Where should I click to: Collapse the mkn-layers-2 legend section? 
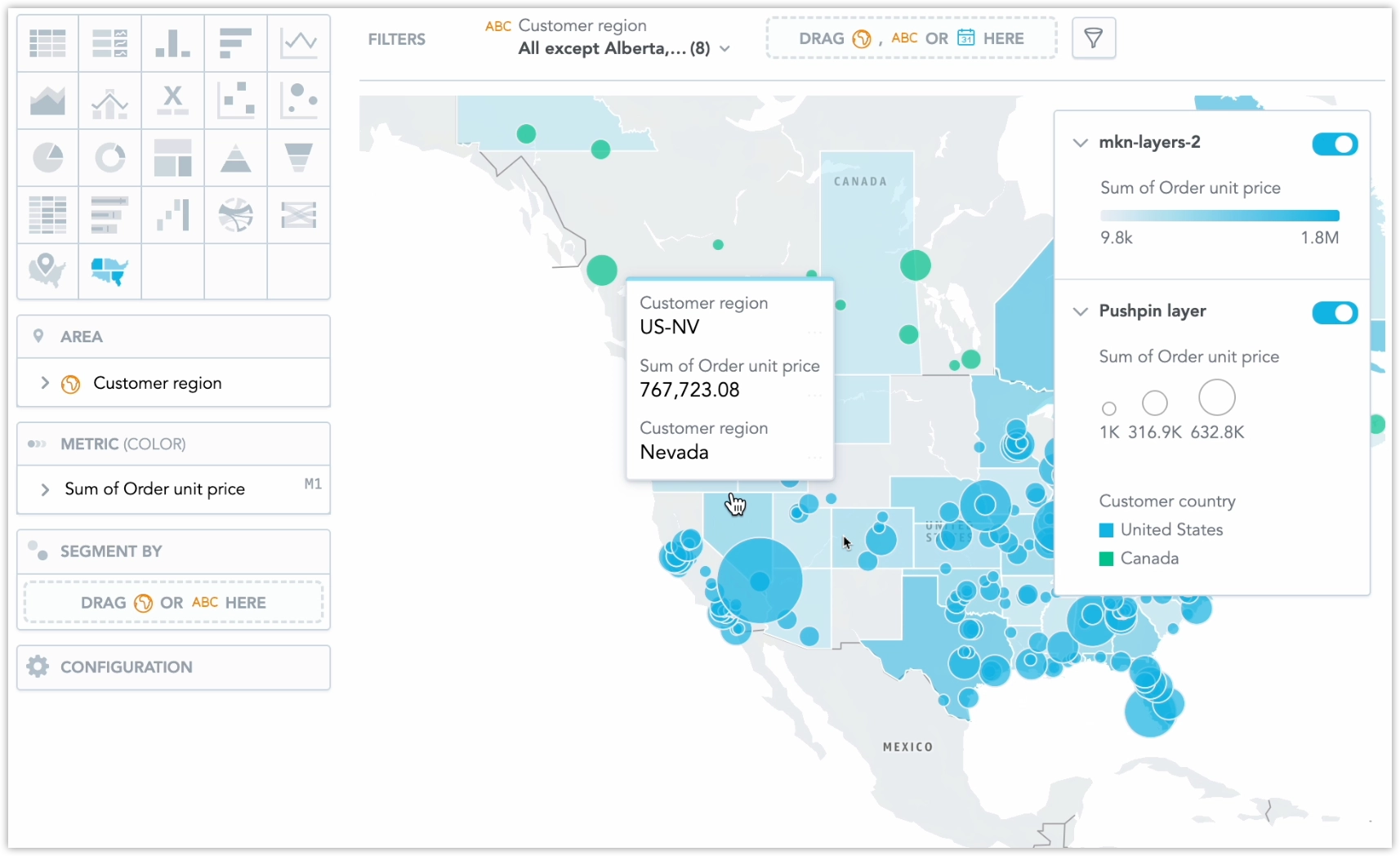click(x=1080, y=143)
